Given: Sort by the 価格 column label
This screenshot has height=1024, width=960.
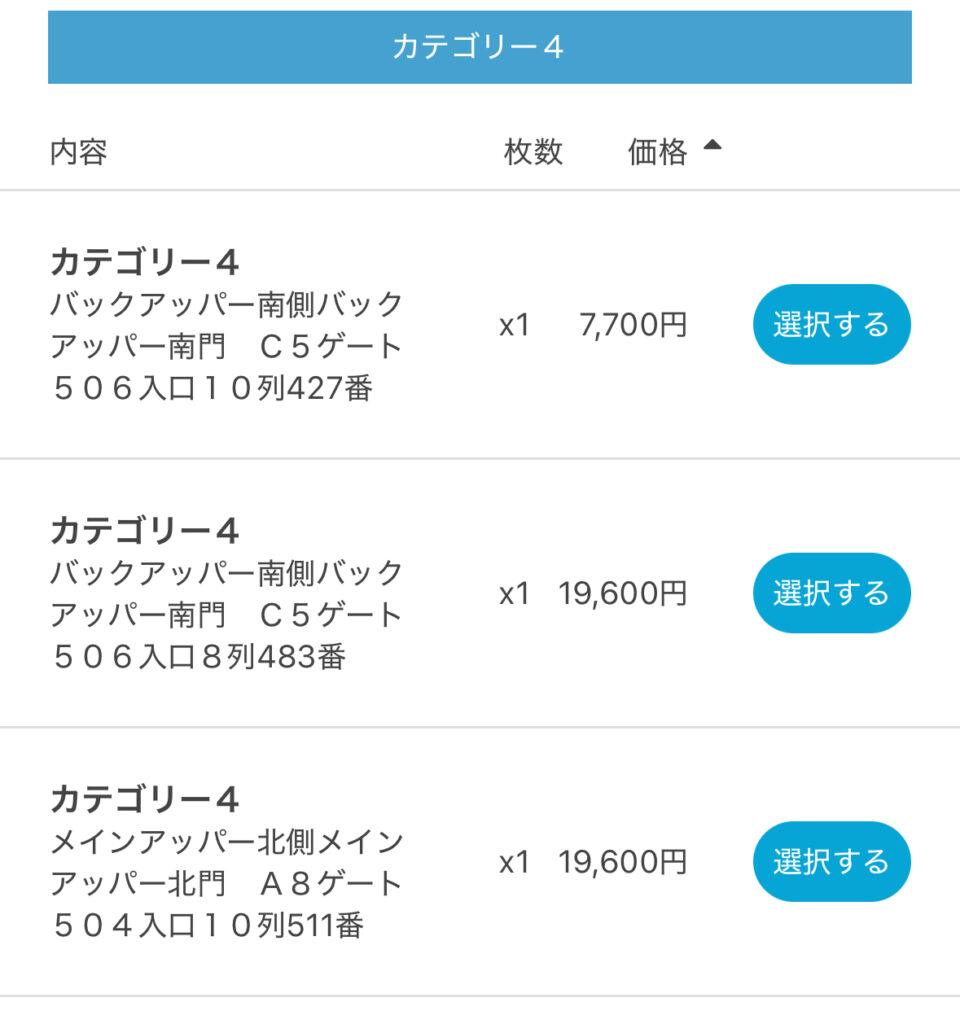Looking at the screenshot, I should [x=657, y=152].
